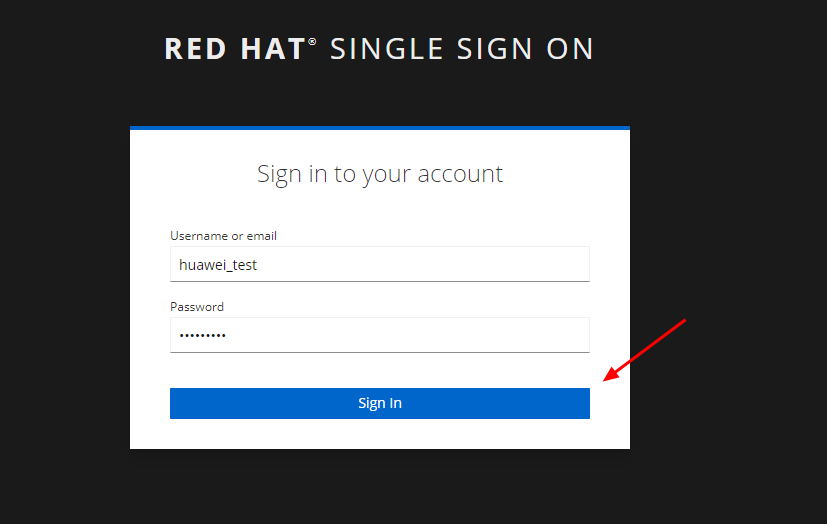Click the word "HAT" in the logo

[x=272, y=49]
